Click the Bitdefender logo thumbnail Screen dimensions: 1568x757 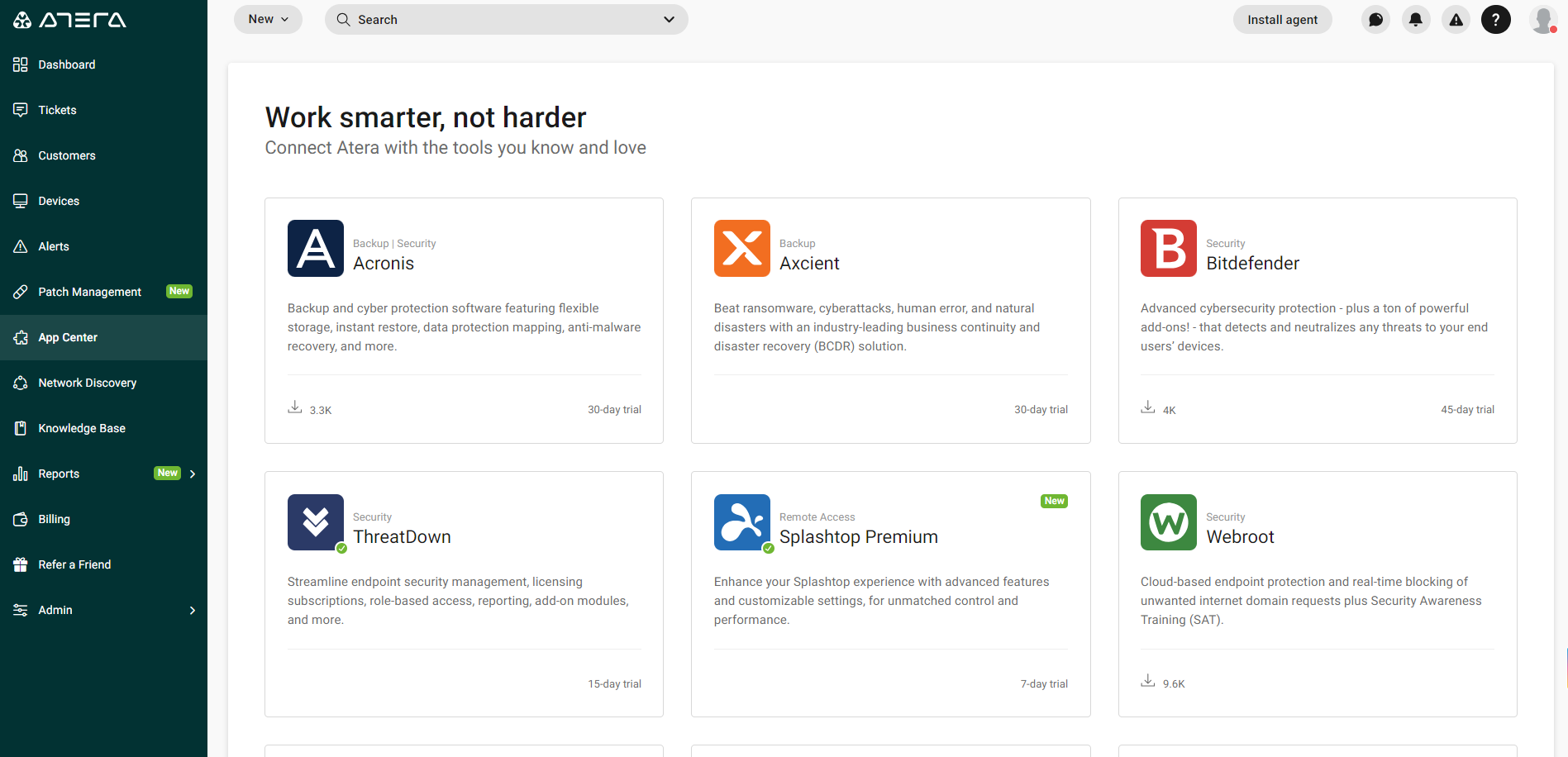coord(1169,248)
